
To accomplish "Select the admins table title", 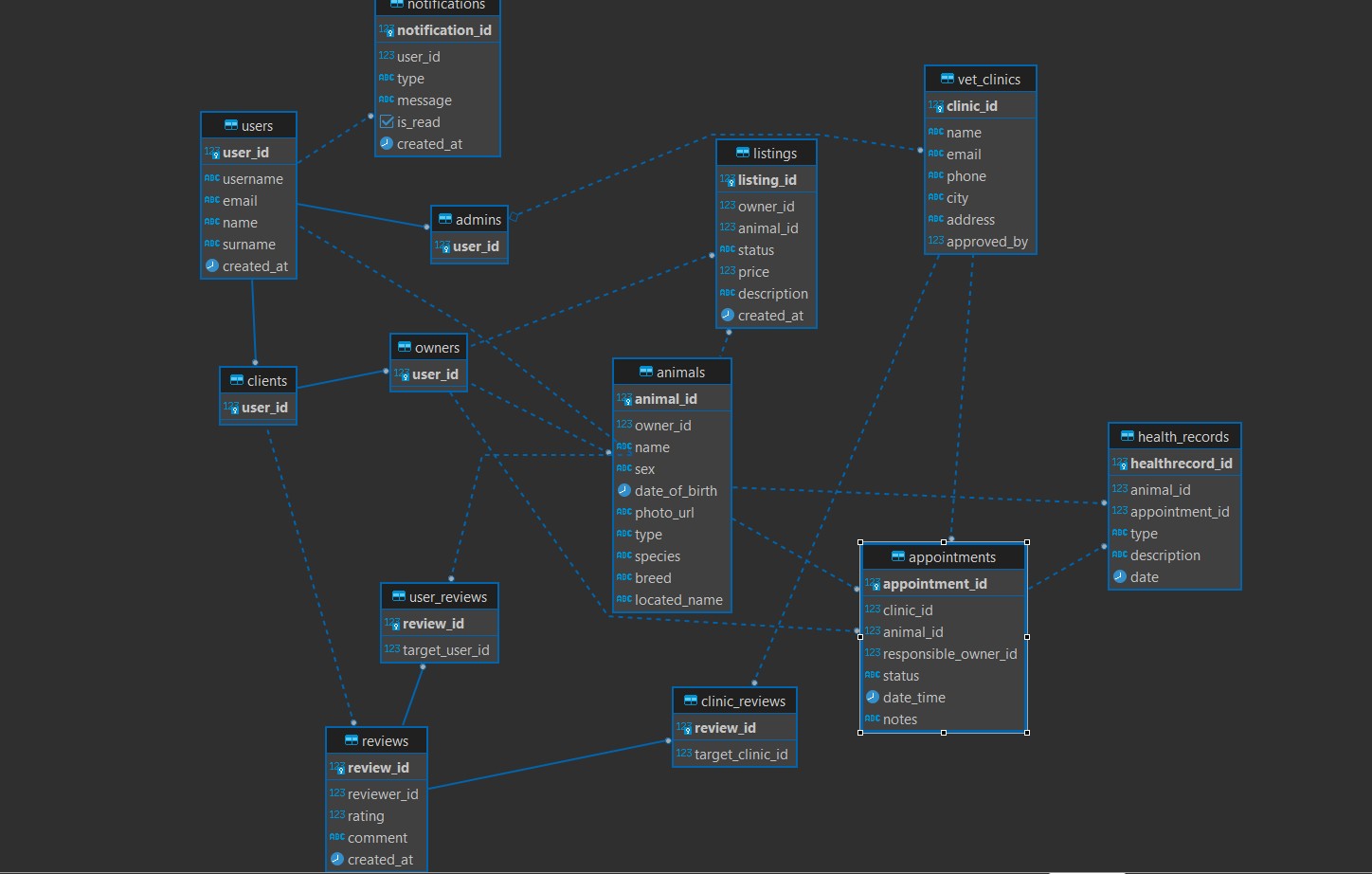I will [478, 219].
